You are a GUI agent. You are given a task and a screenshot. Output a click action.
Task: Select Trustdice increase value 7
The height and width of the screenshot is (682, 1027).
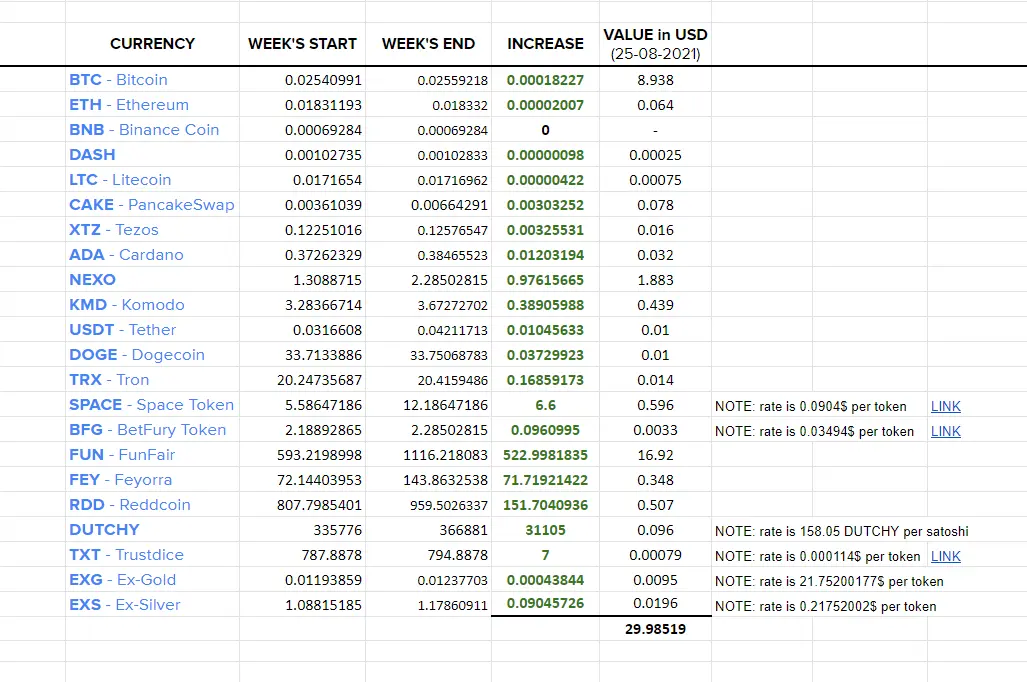tap(545, 555)
